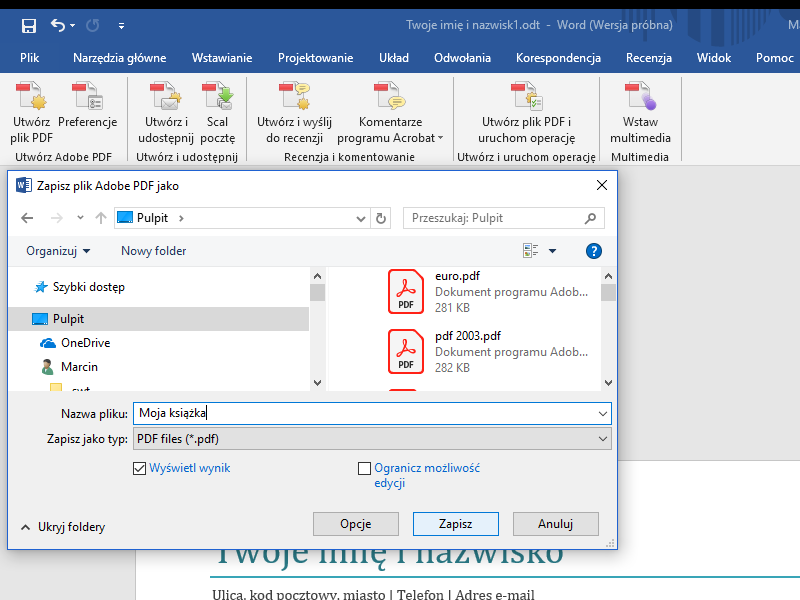Click Pulpit in the address bar
The width and height of the screenshot is (800, 600).
point(152,218)
